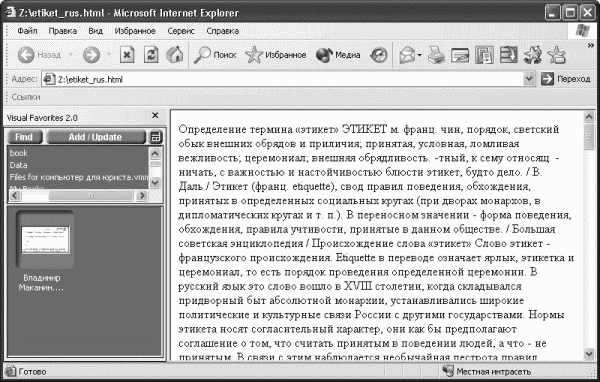The width and height of the screenshot is (600, 382).
Task: Open the History toolbar icon
Action: 379,55
